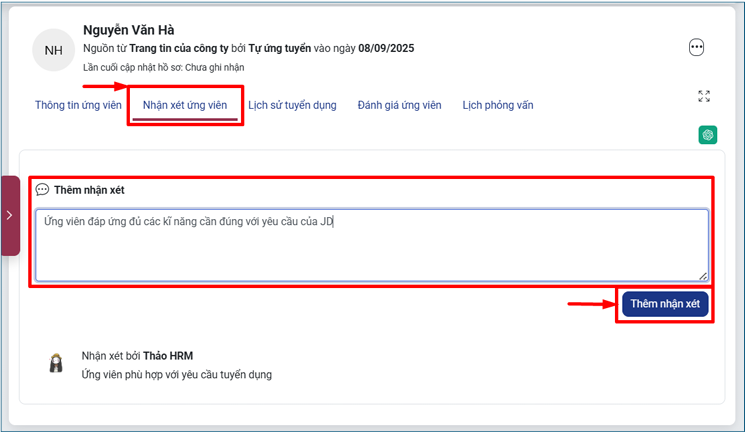Open the Lịch phỏng vấn tab

tap(497, 105)
